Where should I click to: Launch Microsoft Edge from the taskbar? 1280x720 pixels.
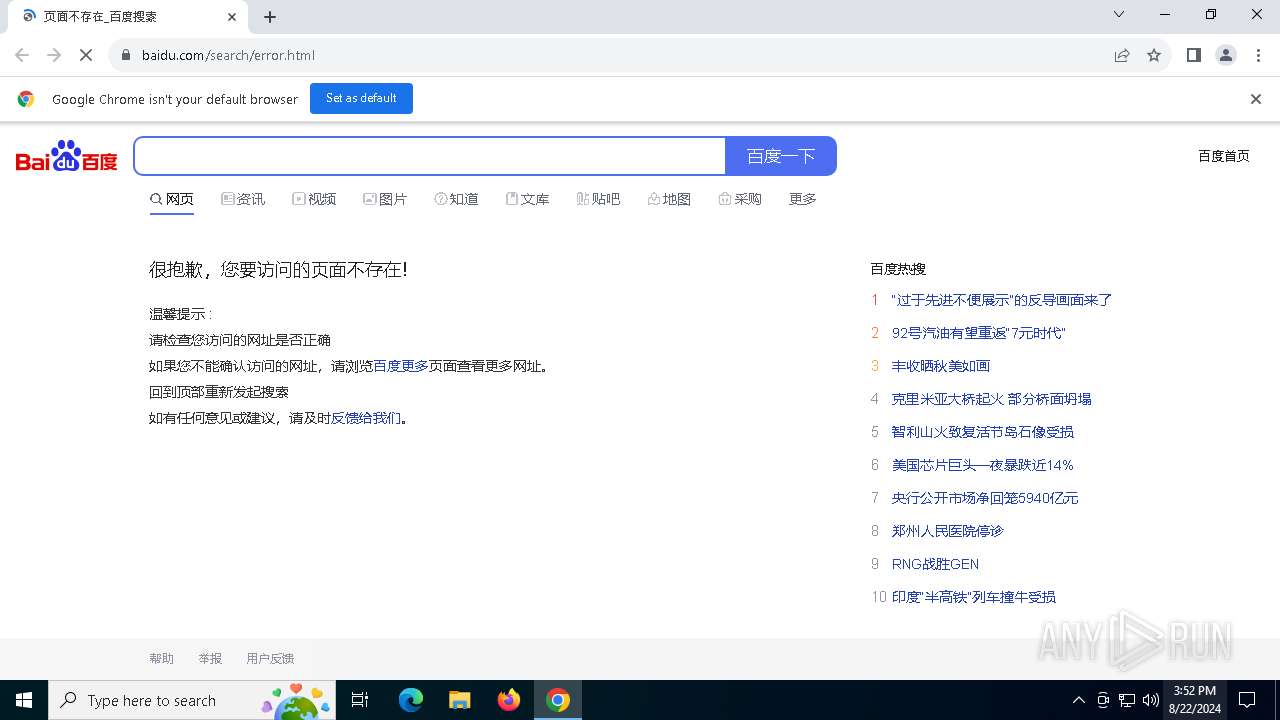[411, 700]
